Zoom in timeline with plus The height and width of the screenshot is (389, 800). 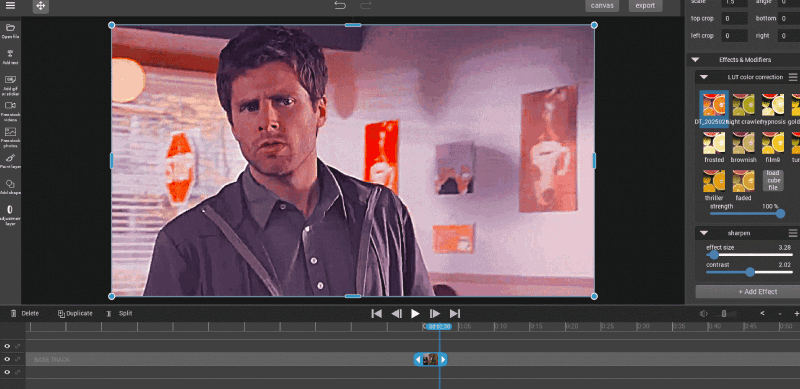(x=796, y=313)
